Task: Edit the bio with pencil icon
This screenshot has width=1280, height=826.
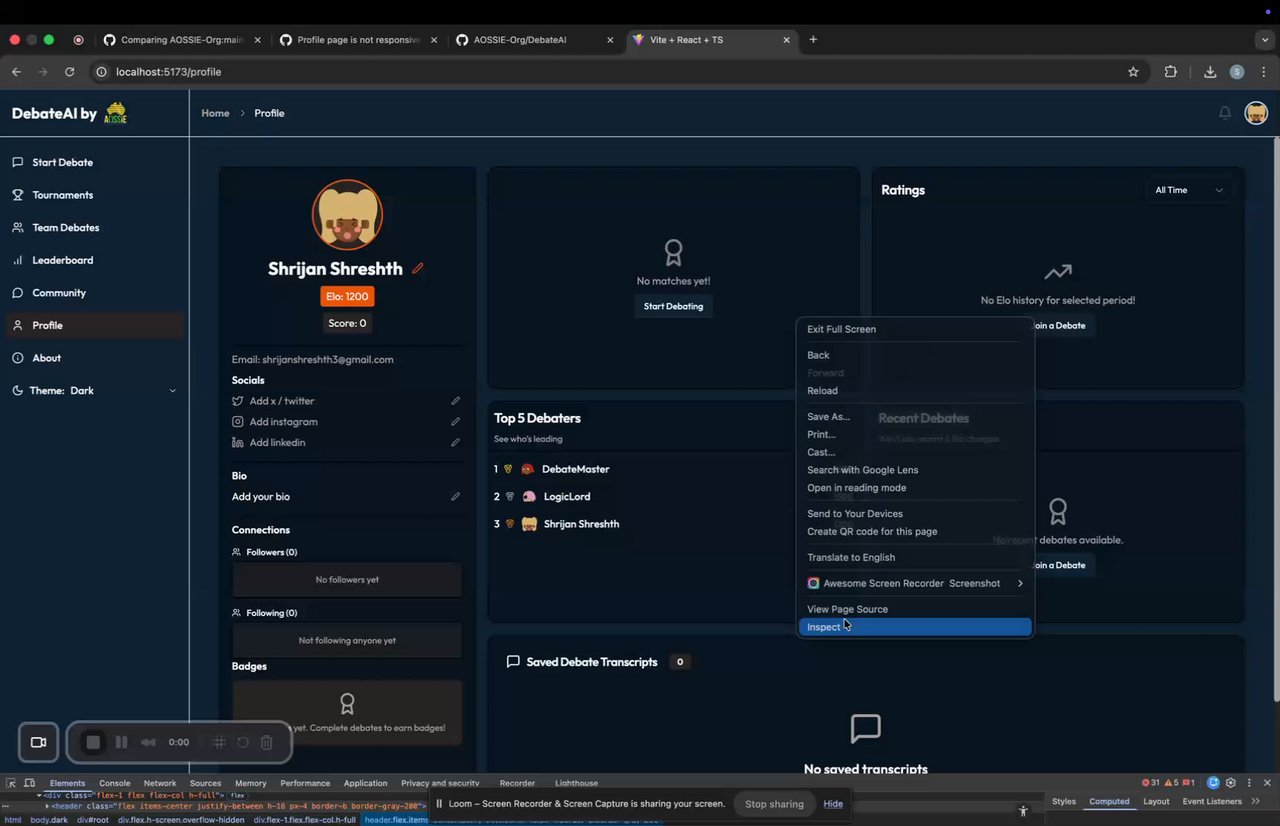Action: point(456,496)
